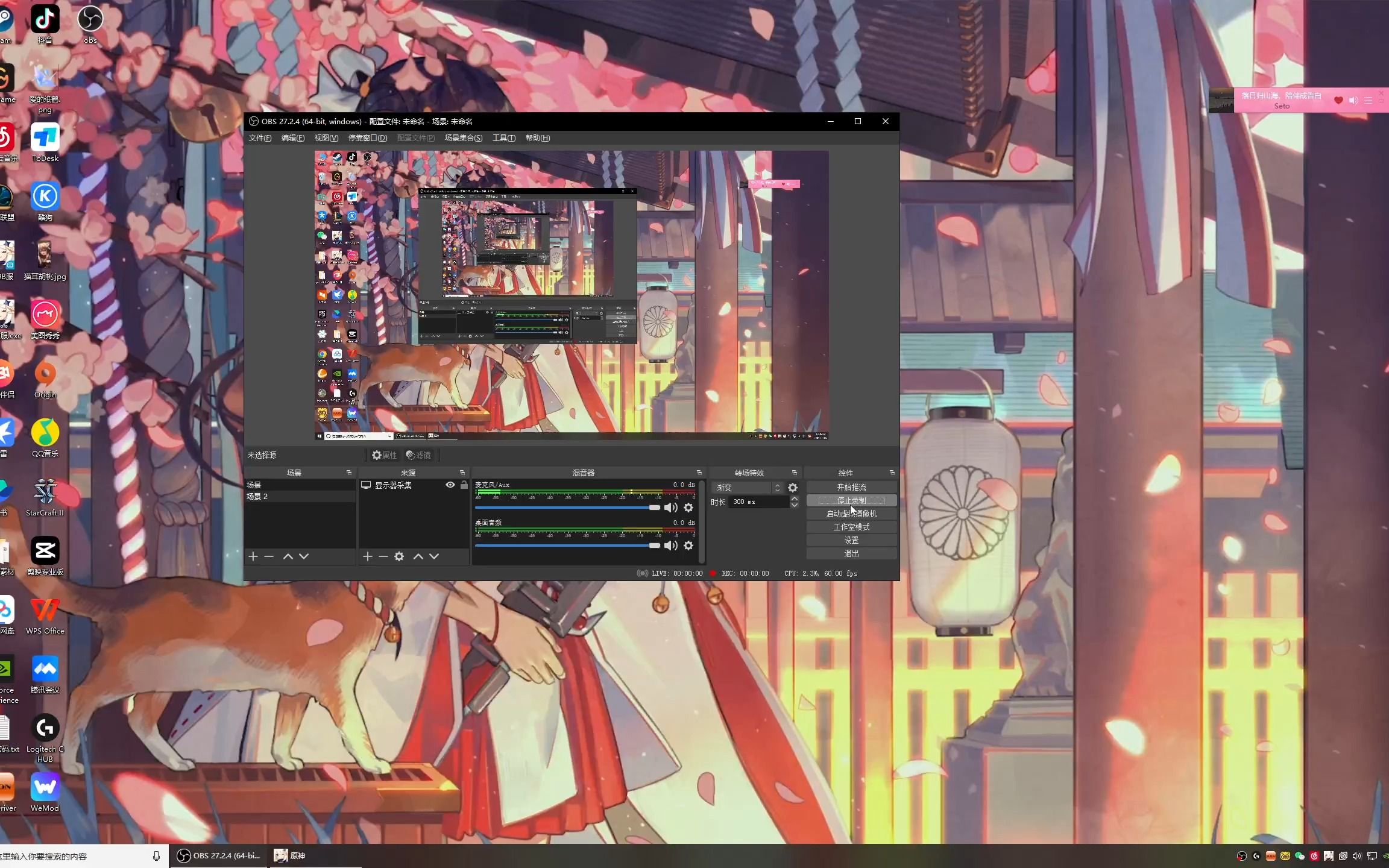
Task: Hide 显示器采集 source via eye icon
Action: [x=450, y=485]
